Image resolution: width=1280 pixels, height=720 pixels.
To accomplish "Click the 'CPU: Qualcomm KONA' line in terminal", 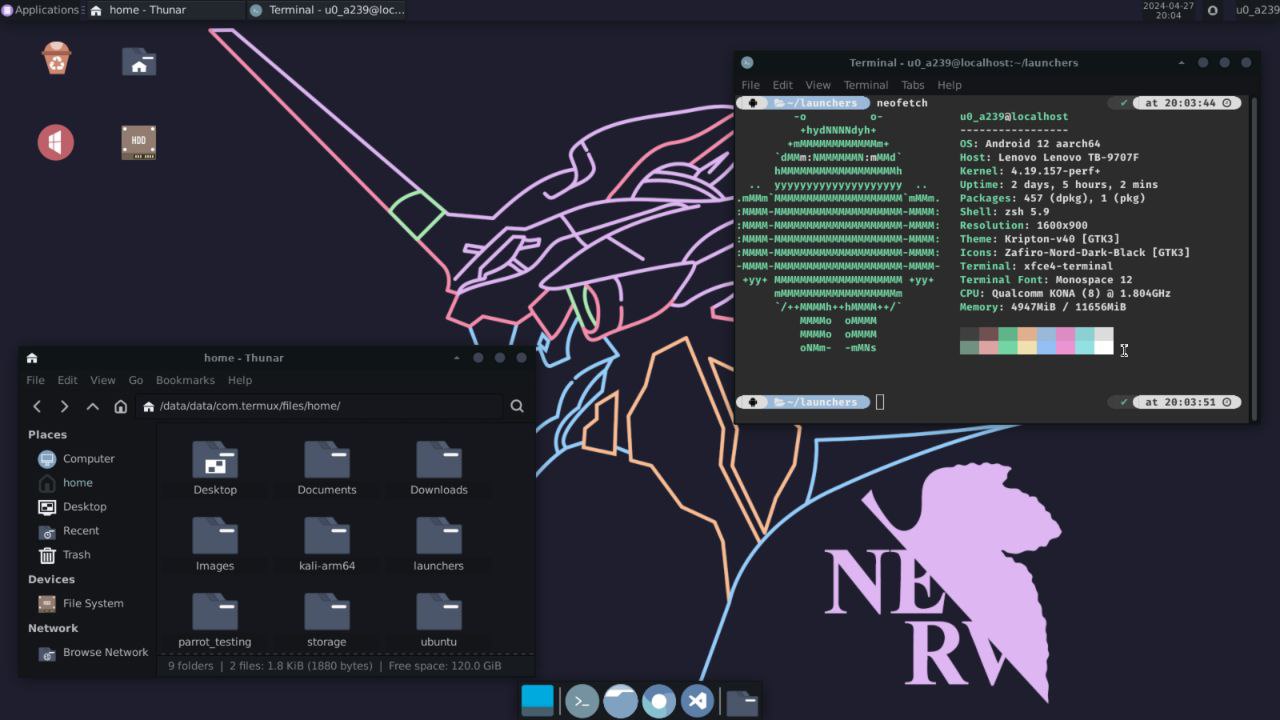I will point(1065,294).
